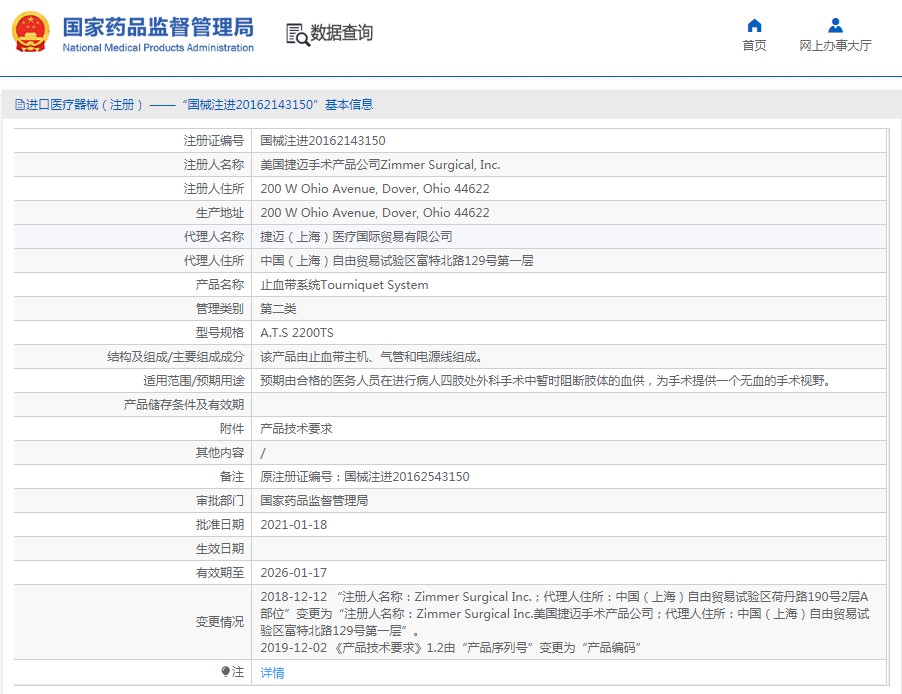This screenshot has width=902, height=694.
Task: Click the 管理类别 row label
Action: (x=220, y=309)
